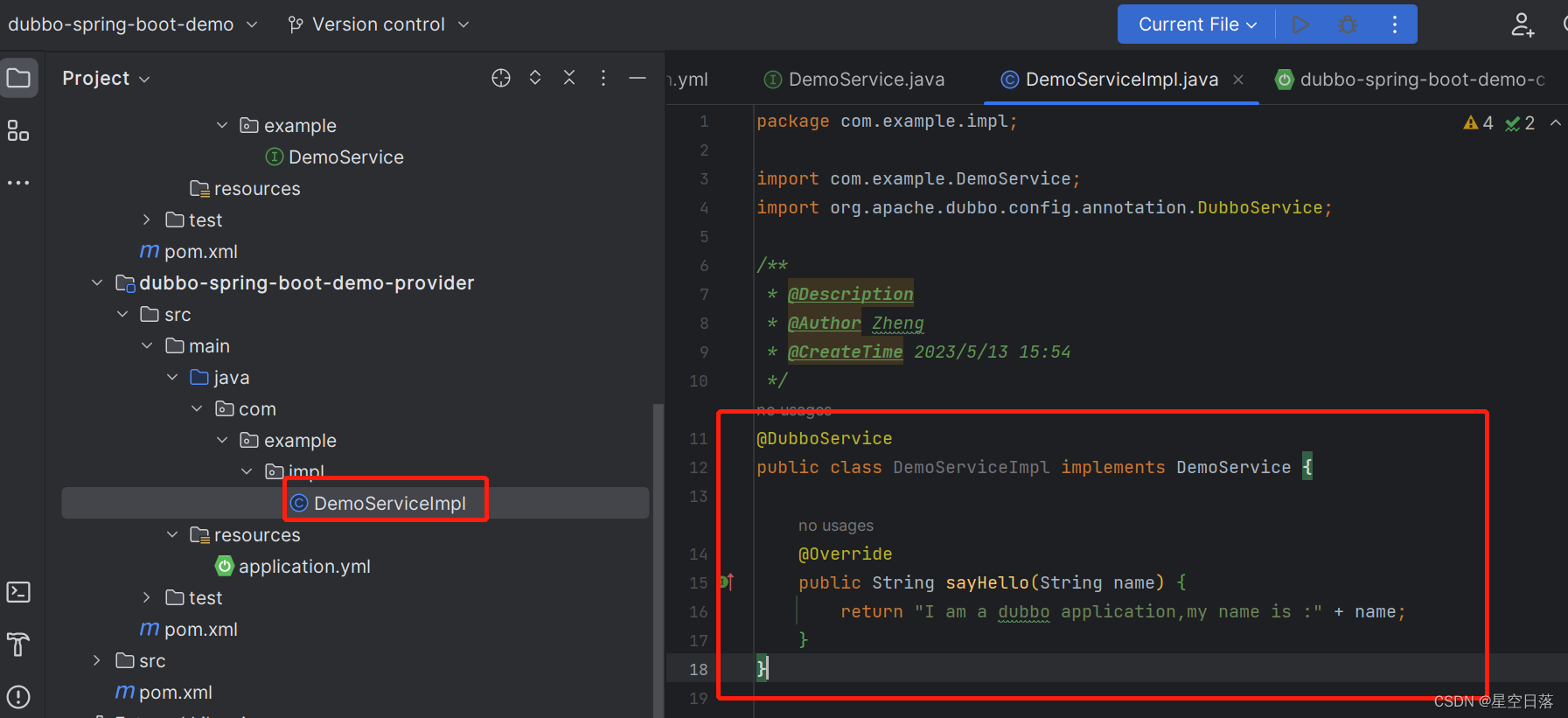
Task: Open the Version control dropdown
Action: point(379,24)
